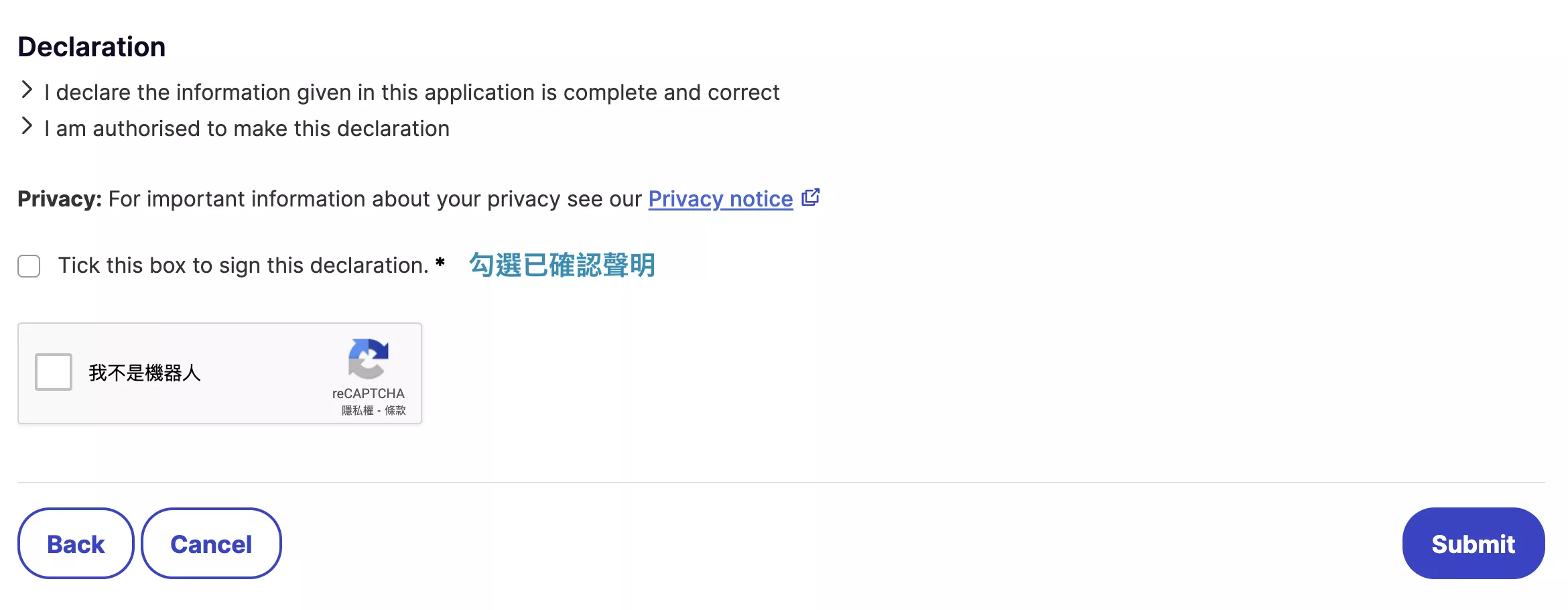This screenshot has height=610, width=1568.
Task: Click the 我不是機器人 label text
Action: [145, 373]
